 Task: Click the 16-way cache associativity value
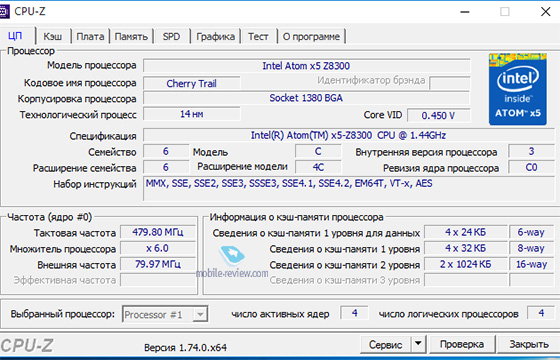(531, 264)
